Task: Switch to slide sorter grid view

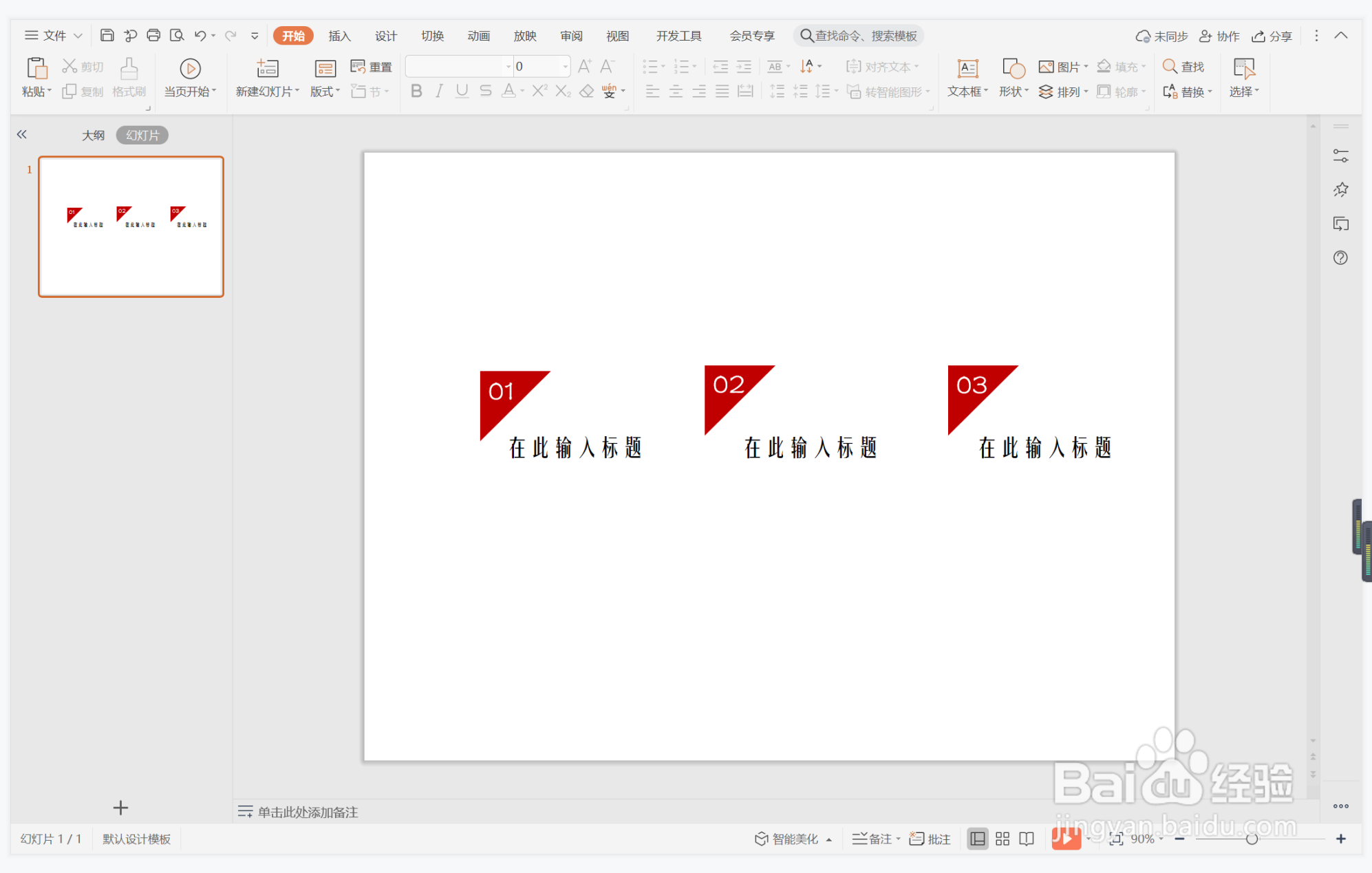Action: (x=1002, y=839)
